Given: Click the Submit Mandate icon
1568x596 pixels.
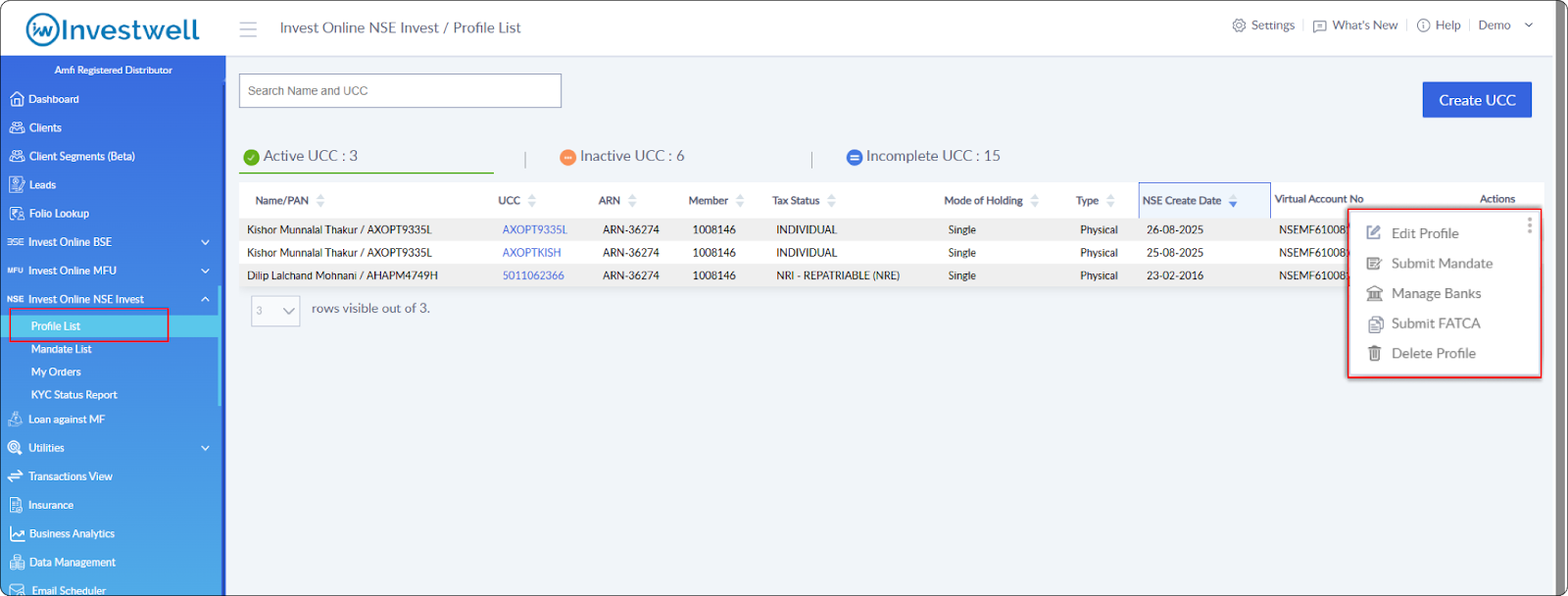Looking at the screenshot, I should pos(1374,264).
